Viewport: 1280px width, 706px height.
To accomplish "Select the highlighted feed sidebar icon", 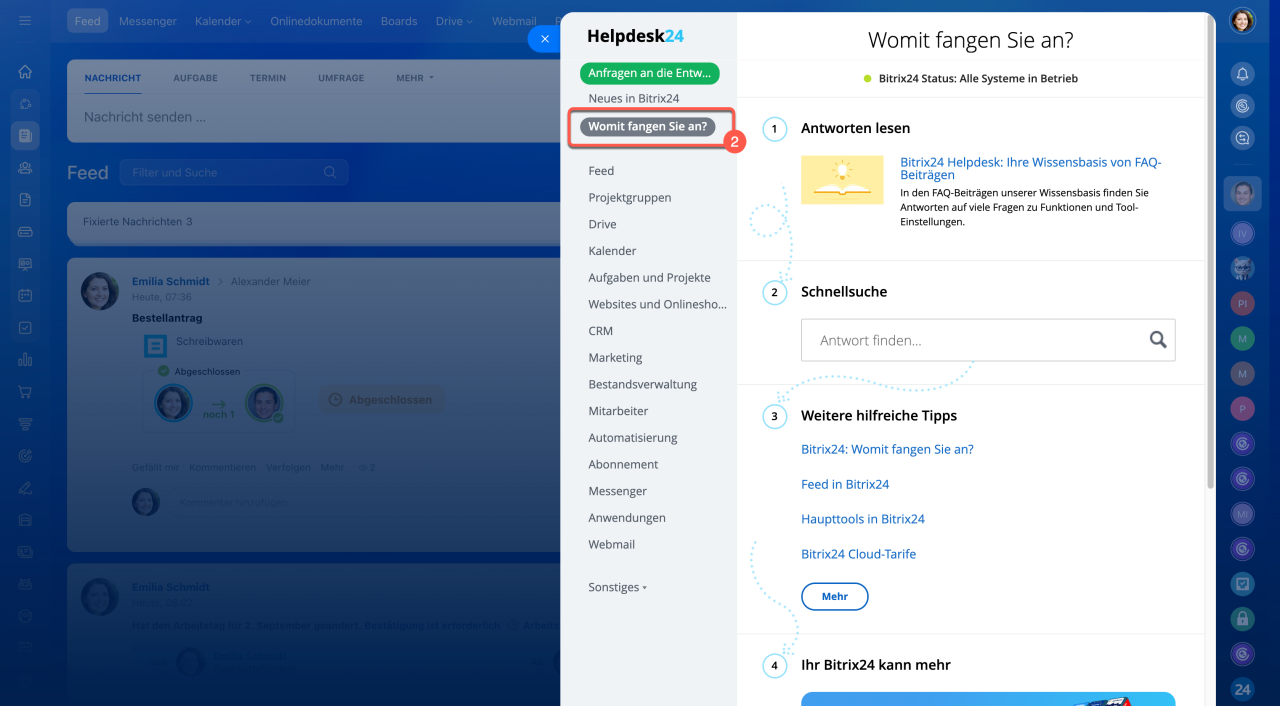I will click(x=25, y=135).
